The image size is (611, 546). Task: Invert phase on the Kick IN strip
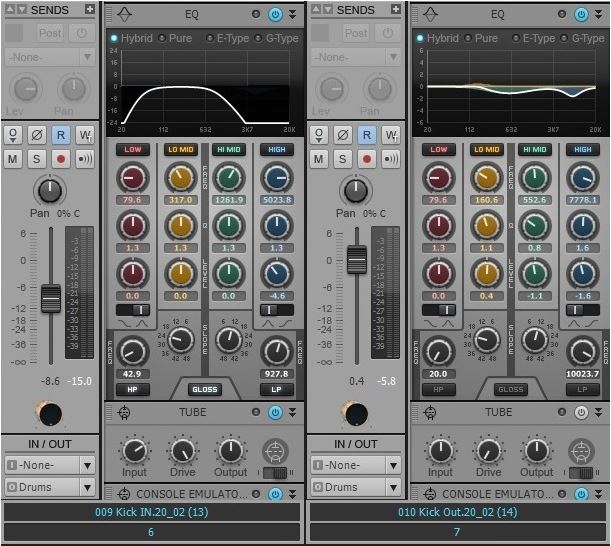[x=37, y=135]
